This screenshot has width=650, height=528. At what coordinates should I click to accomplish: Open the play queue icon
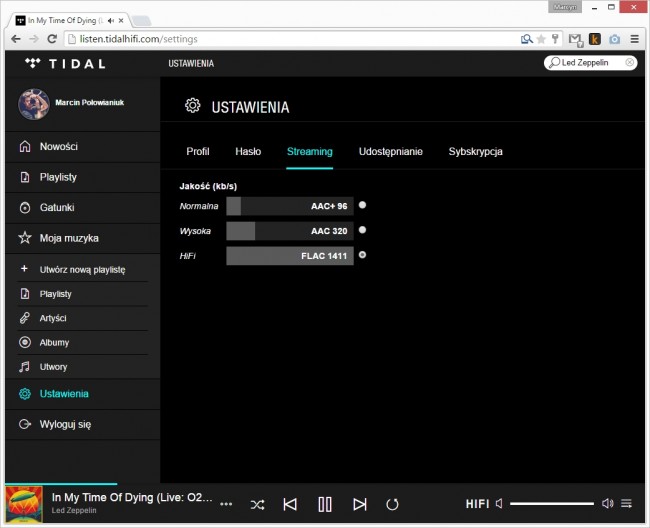626,504
